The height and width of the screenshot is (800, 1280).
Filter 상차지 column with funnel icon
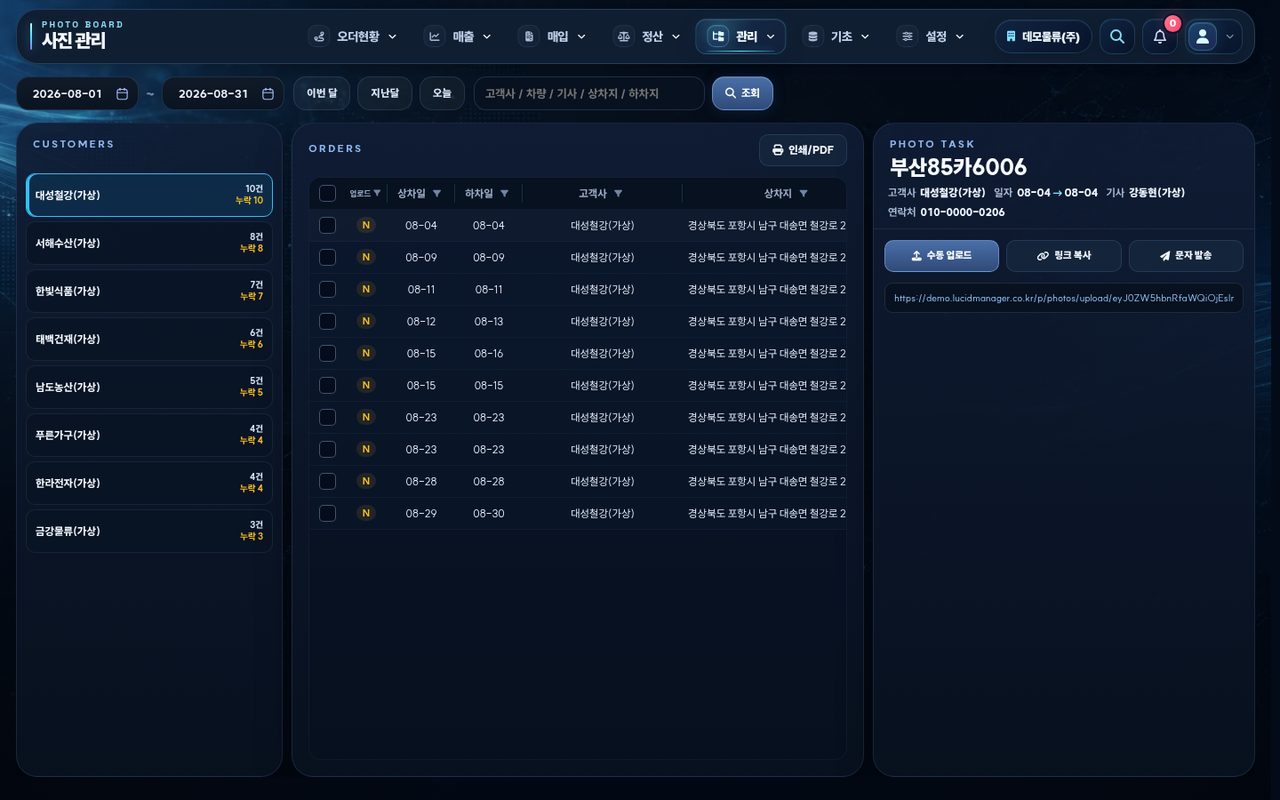tap(803, 194)
